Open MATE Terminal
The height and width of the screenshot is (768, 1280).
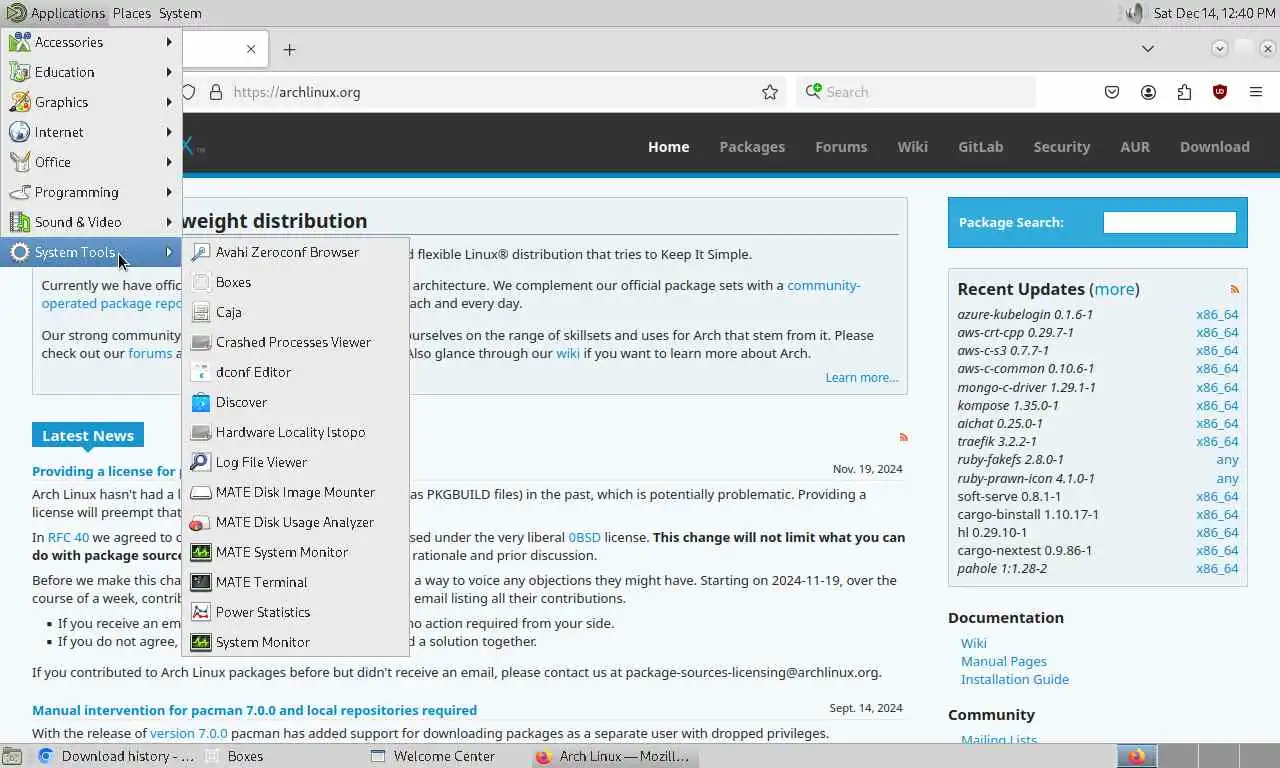tap(295, 582)
